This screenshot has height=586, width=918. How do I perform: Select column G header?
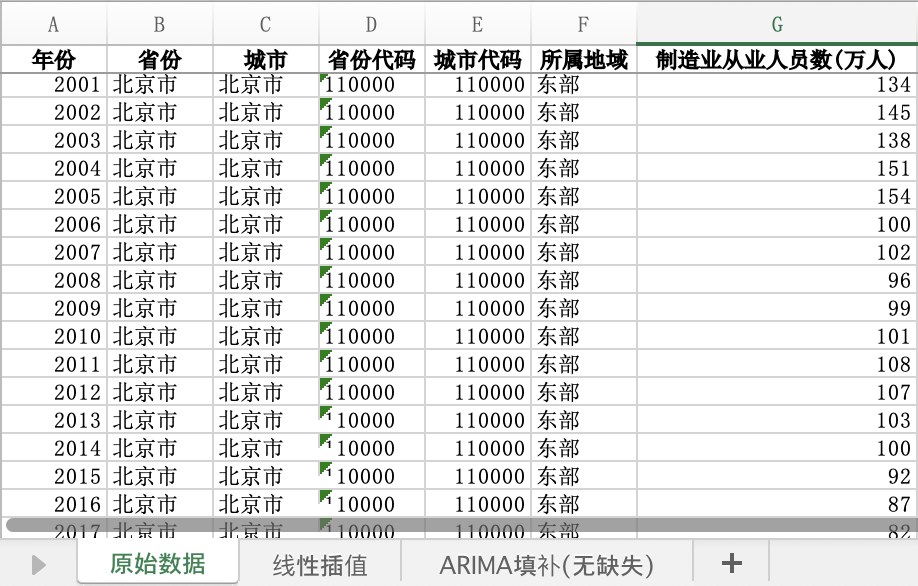(x=777, y=24)
